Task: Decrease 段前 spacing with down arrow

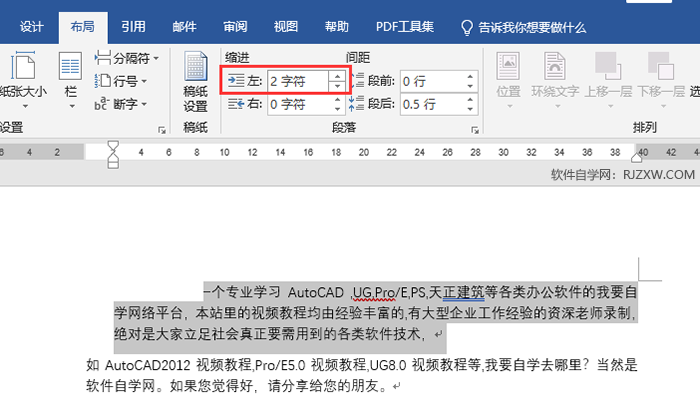Action: [x=470, y=86]
